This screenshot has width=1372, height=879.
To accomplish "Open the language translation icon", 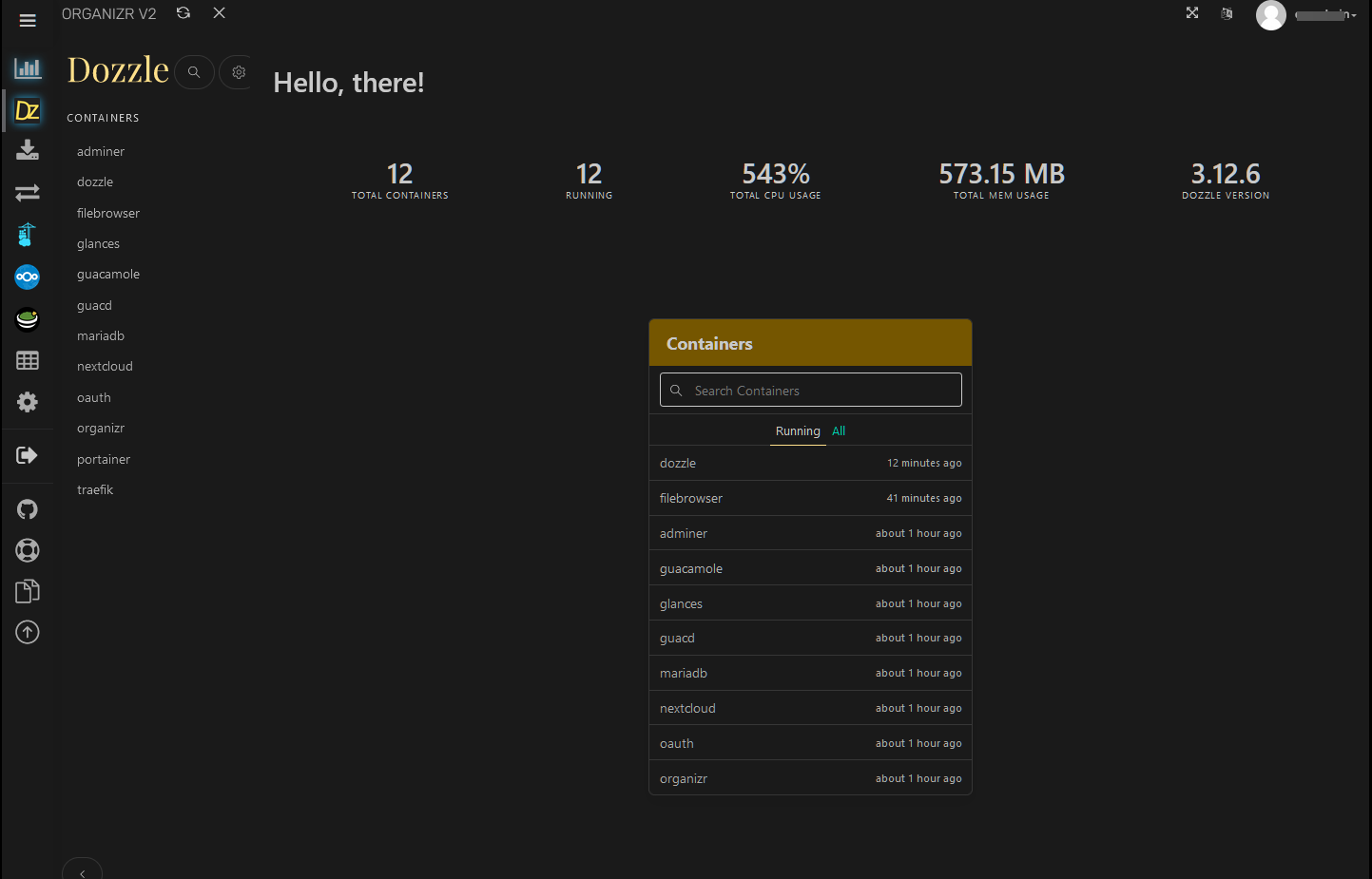I will (1227, 13).
